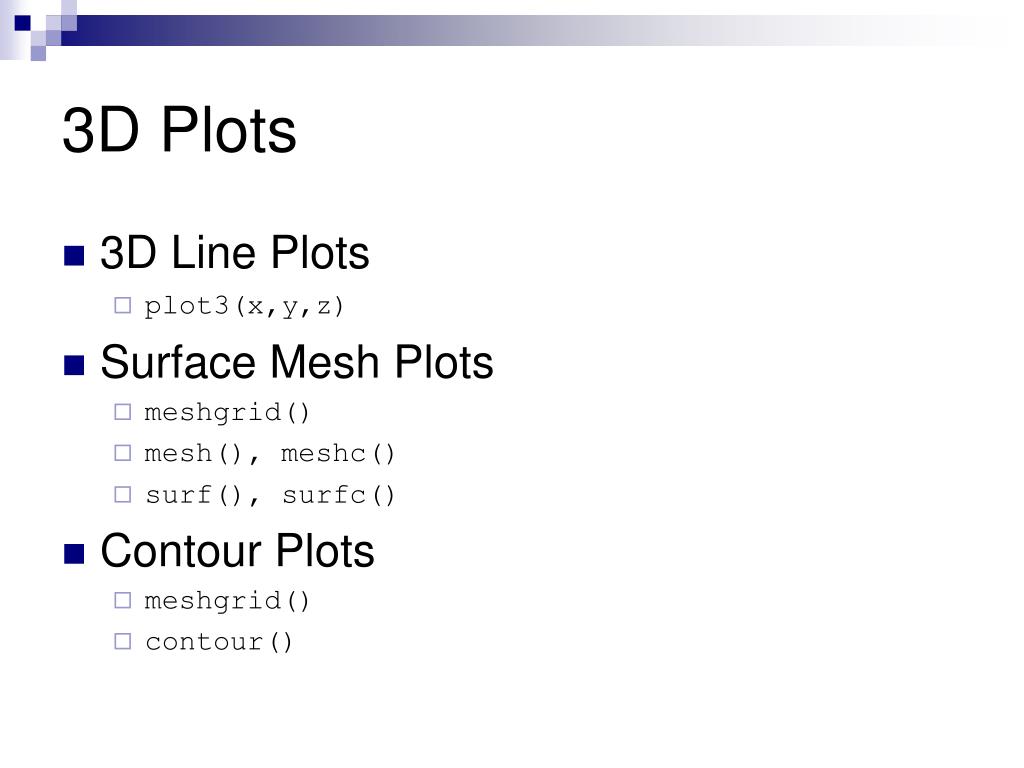Click the surfc() function text

pos(338,495)
